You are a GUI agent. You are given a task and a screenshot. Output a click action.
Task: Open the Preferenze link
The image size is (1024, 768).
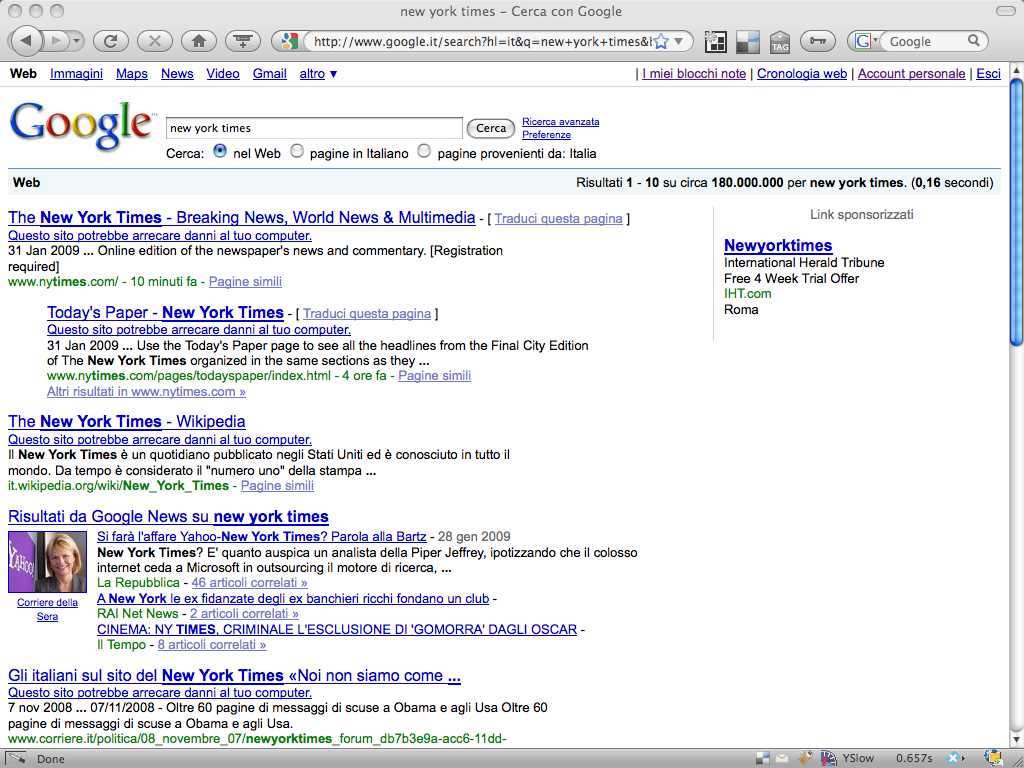(x=547, y=135)
